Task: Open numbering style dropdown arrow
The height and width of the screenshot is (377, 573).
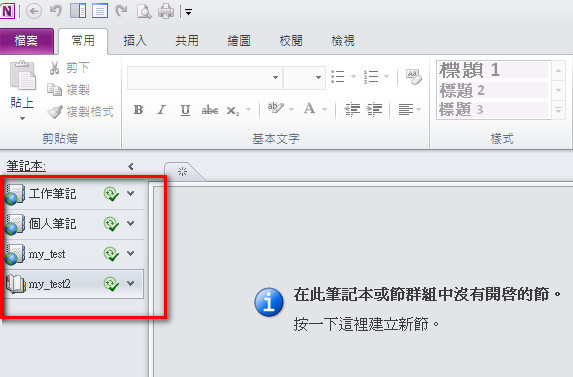Action: coord(387,77)
